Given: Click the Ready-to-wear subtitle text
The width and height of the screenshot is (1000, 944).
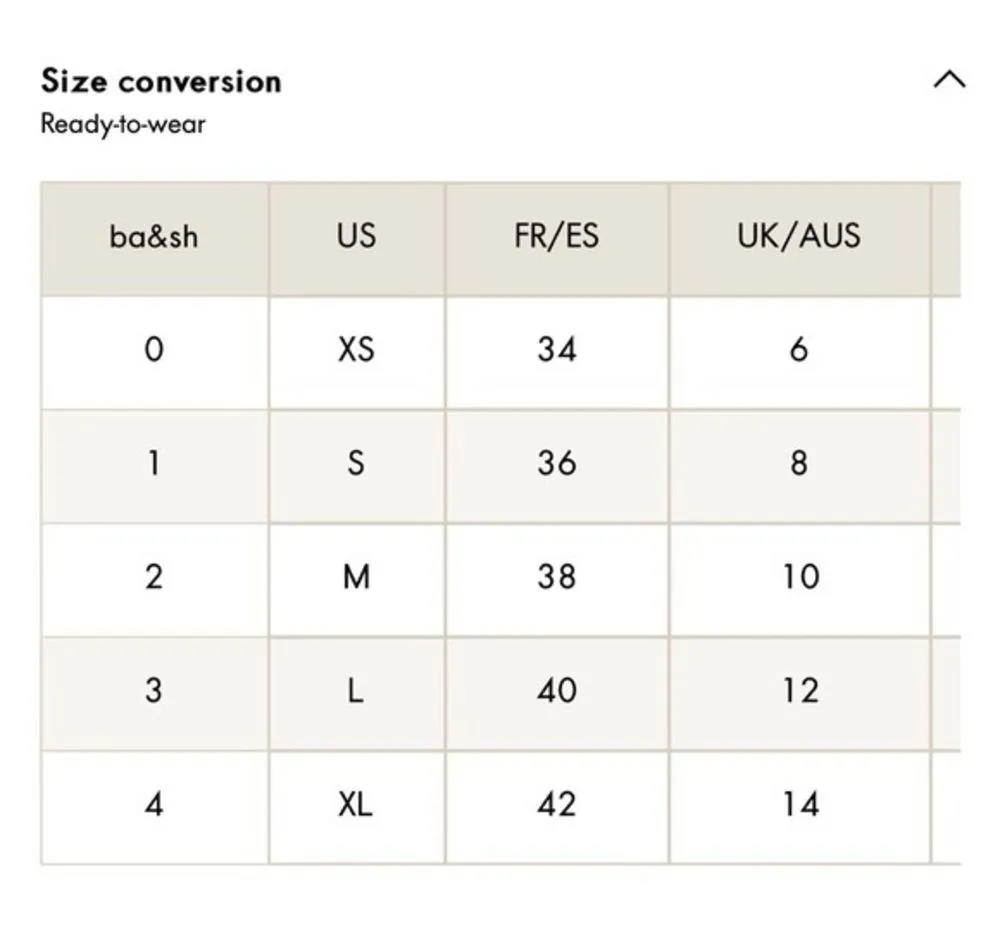Looking at the screenshot, I should (x=123, y=125).
